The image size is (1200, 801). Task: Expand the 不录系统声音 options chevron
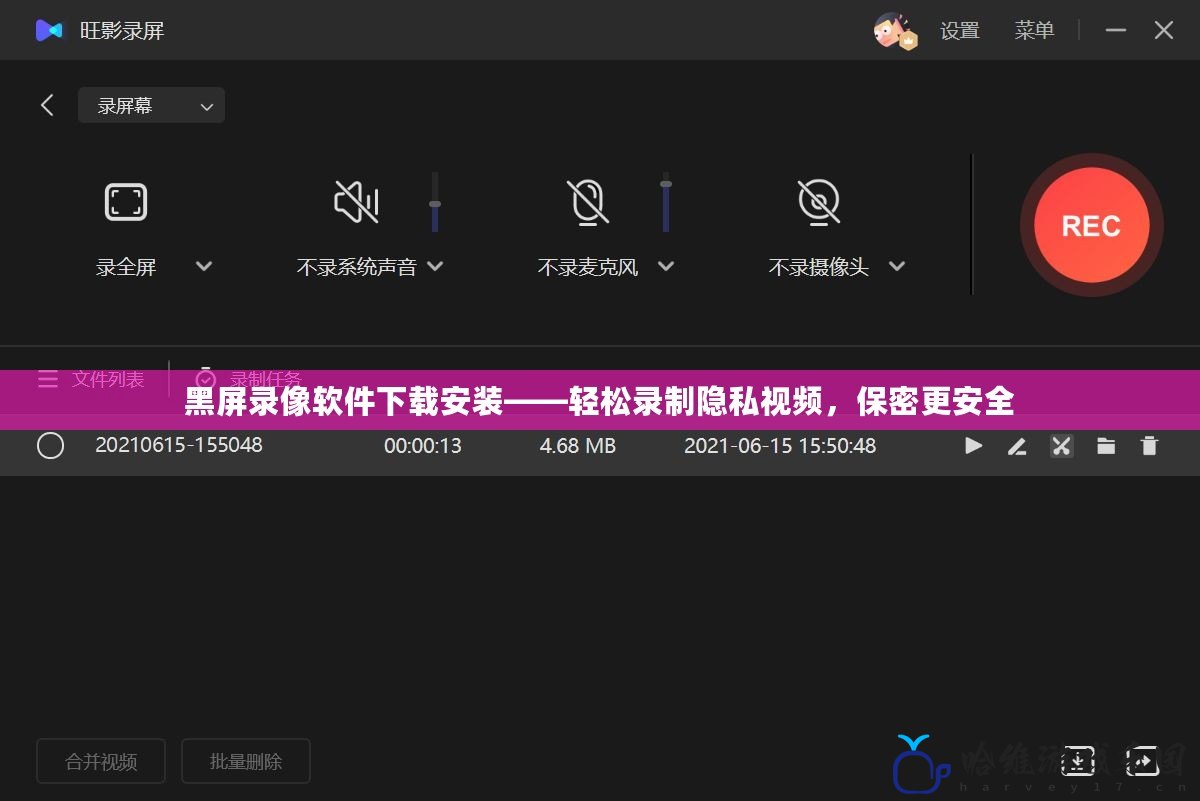coord(435,266)
